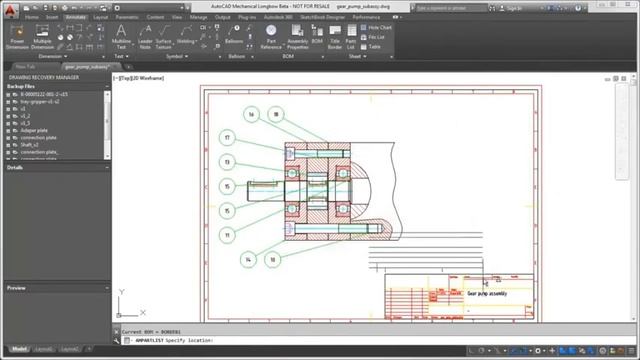The image size is (640, 360).
Task: Select the Part Reference tool
Action: (271, 37)
